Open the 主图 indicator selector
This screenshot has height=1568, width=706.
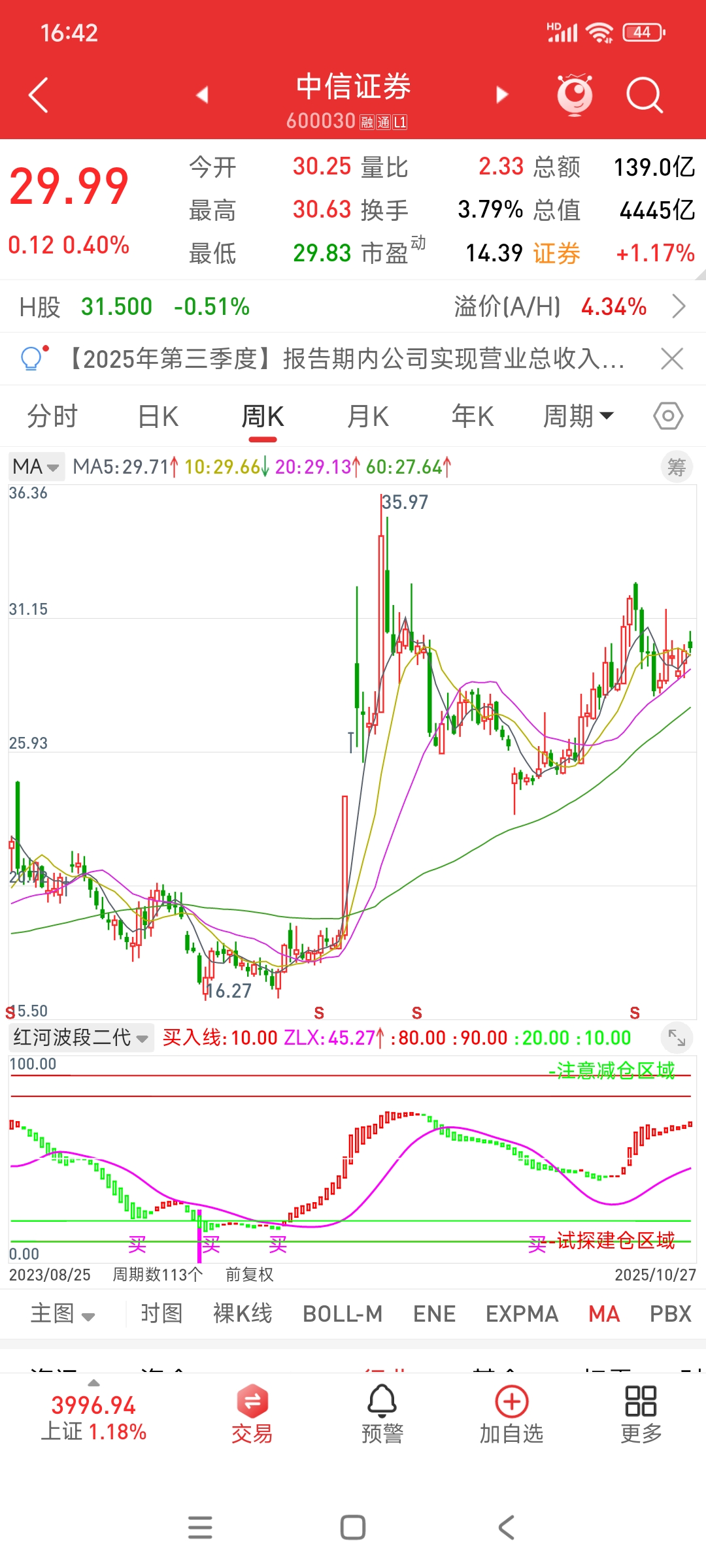click(63, 1313)
